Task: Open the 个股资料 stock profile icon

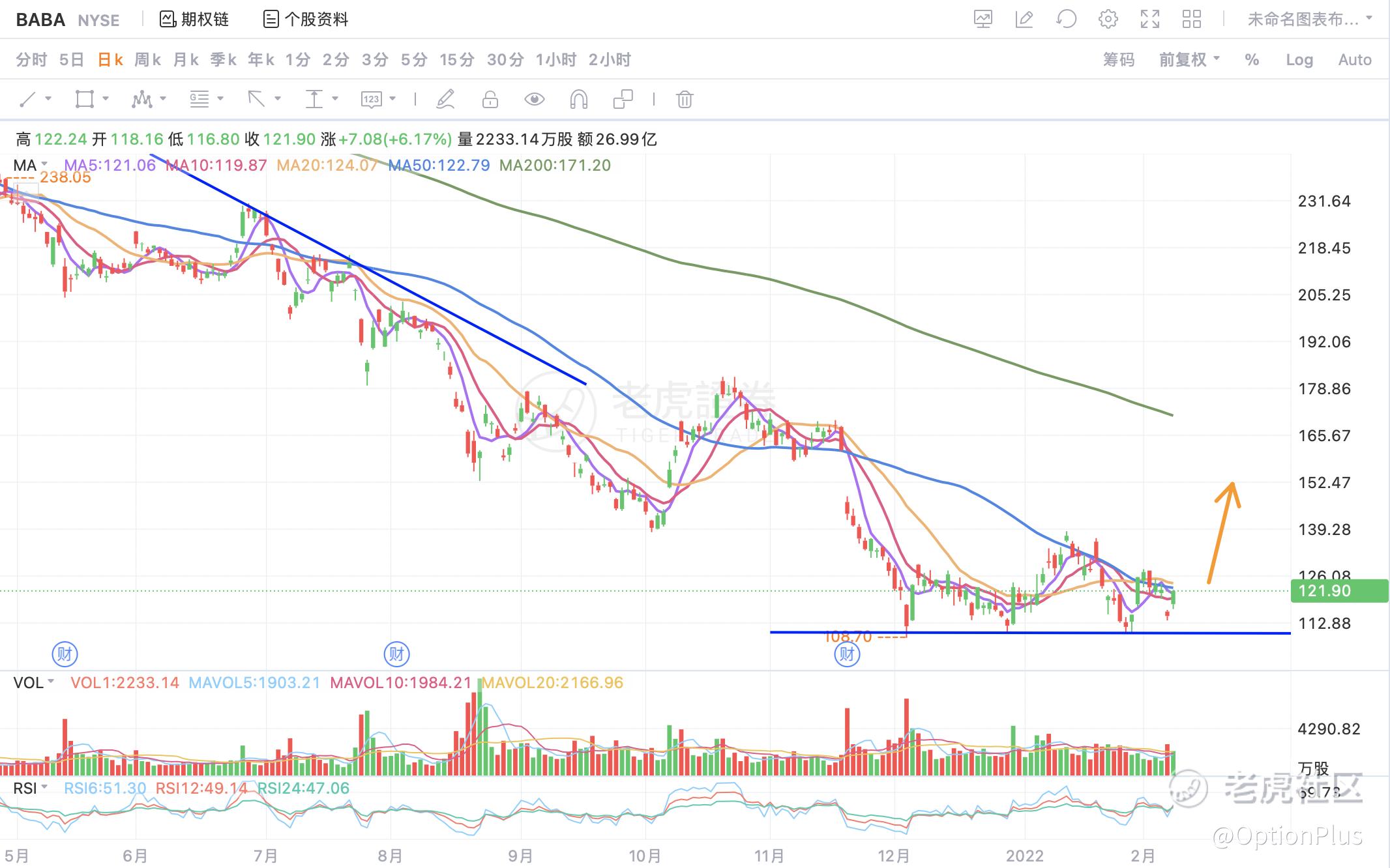Action: (x=271, y=20)
